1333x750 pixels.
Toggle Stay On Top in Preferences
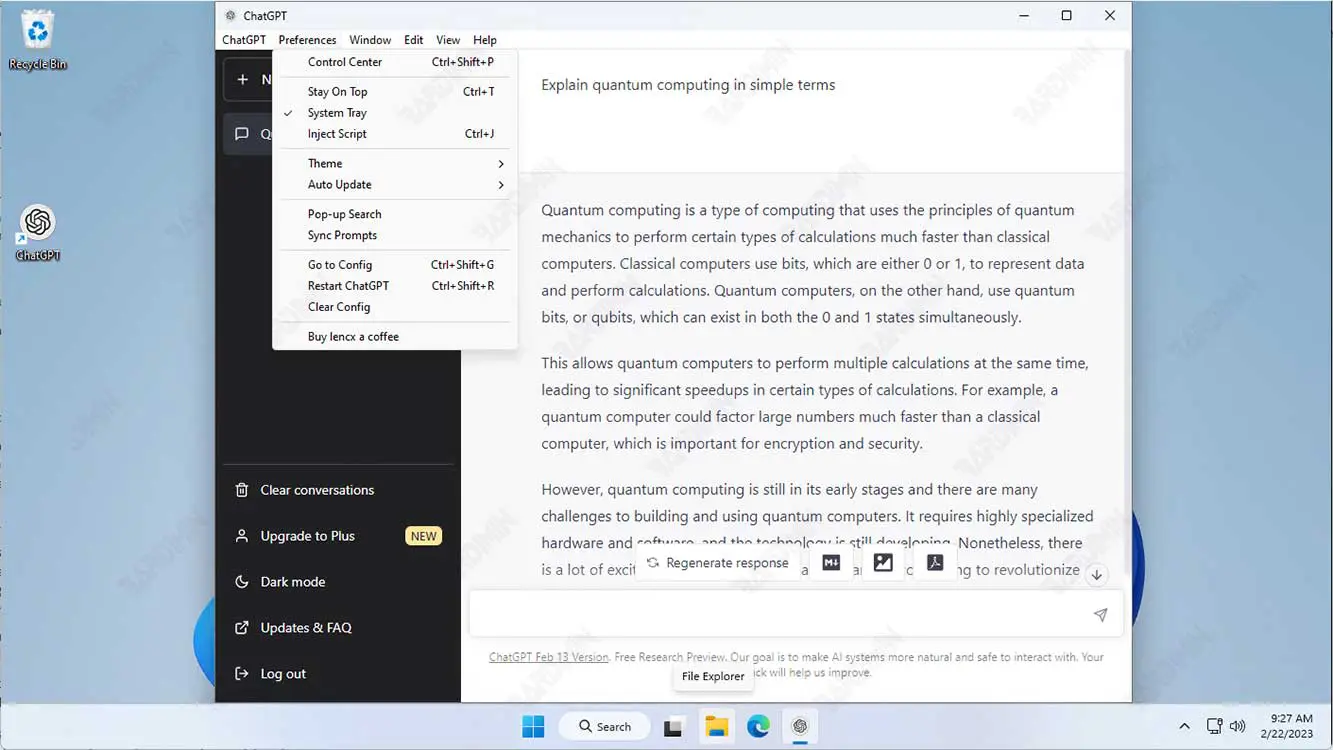(395, 92)
